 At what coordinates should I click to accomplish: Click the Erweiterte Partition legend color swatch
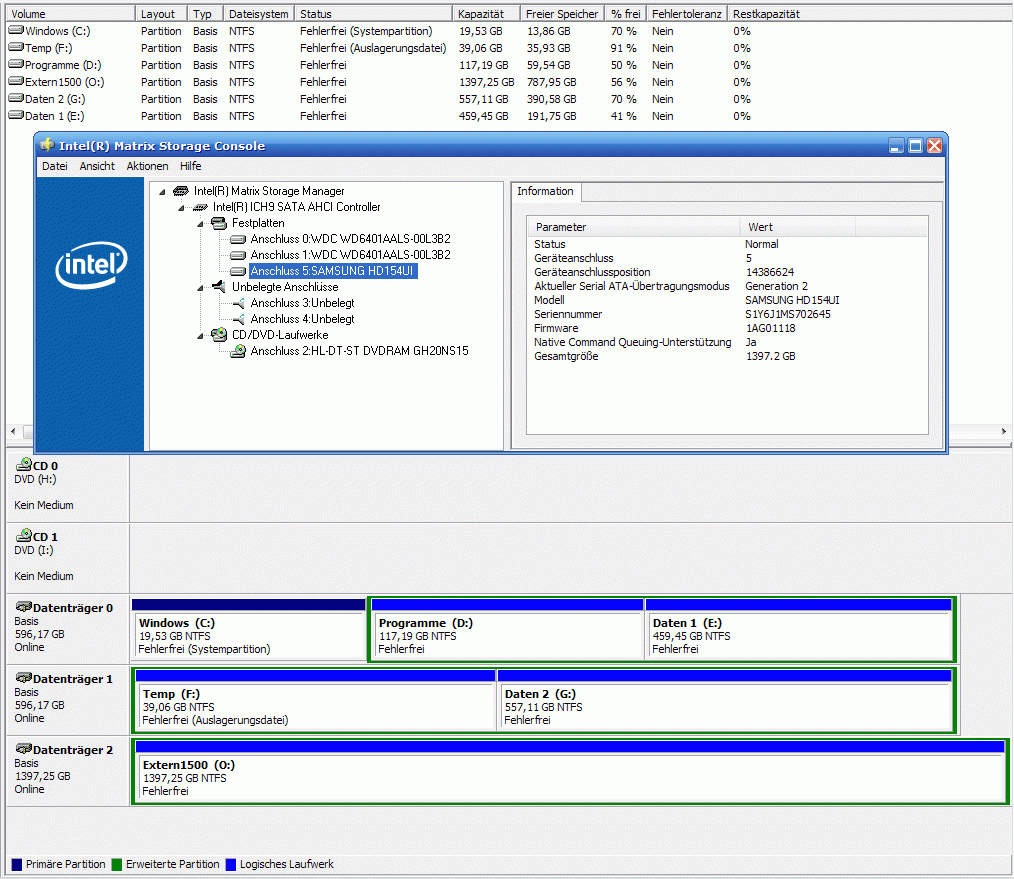click(117, 865)
